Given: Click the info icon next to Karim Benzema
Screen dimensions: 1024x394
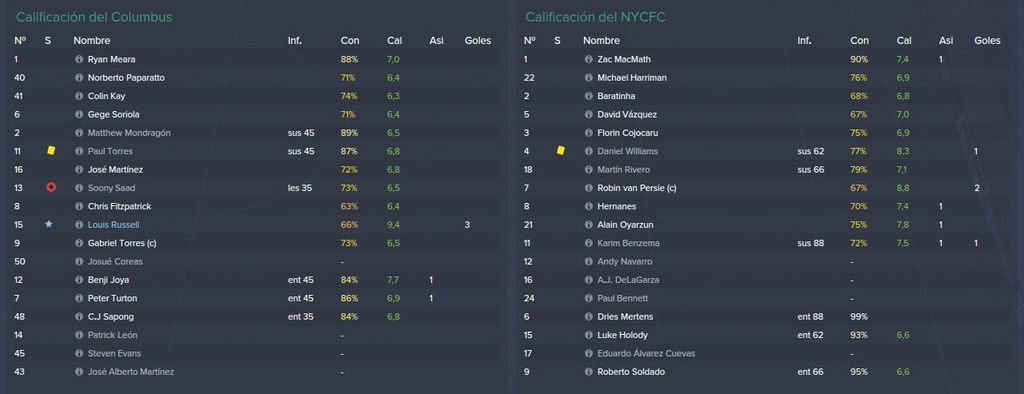Looking at the screenshot, I should (x=589, y=243).
